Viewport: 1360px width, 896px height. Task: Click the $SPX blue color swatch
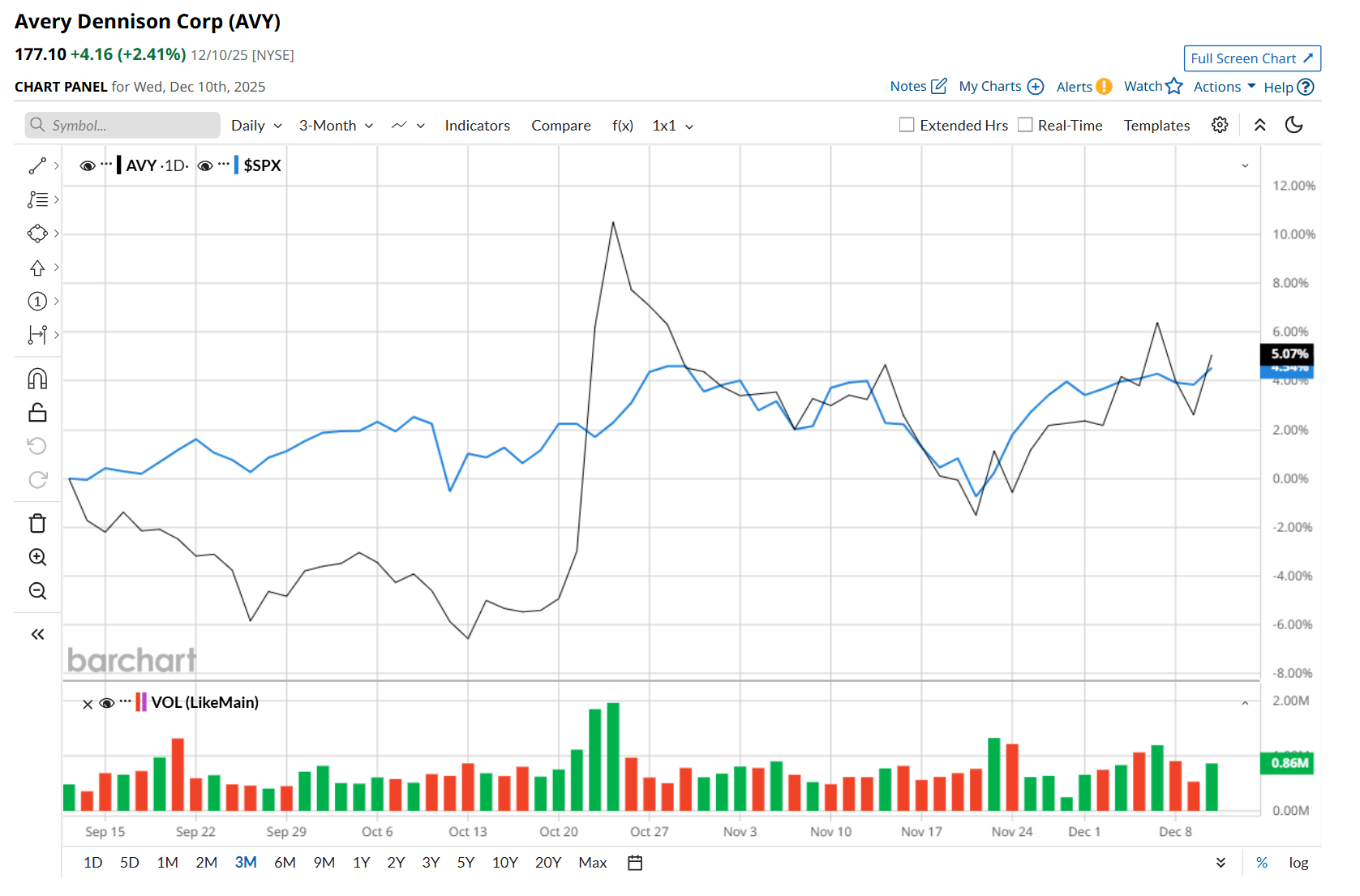[x=236, y=165]
